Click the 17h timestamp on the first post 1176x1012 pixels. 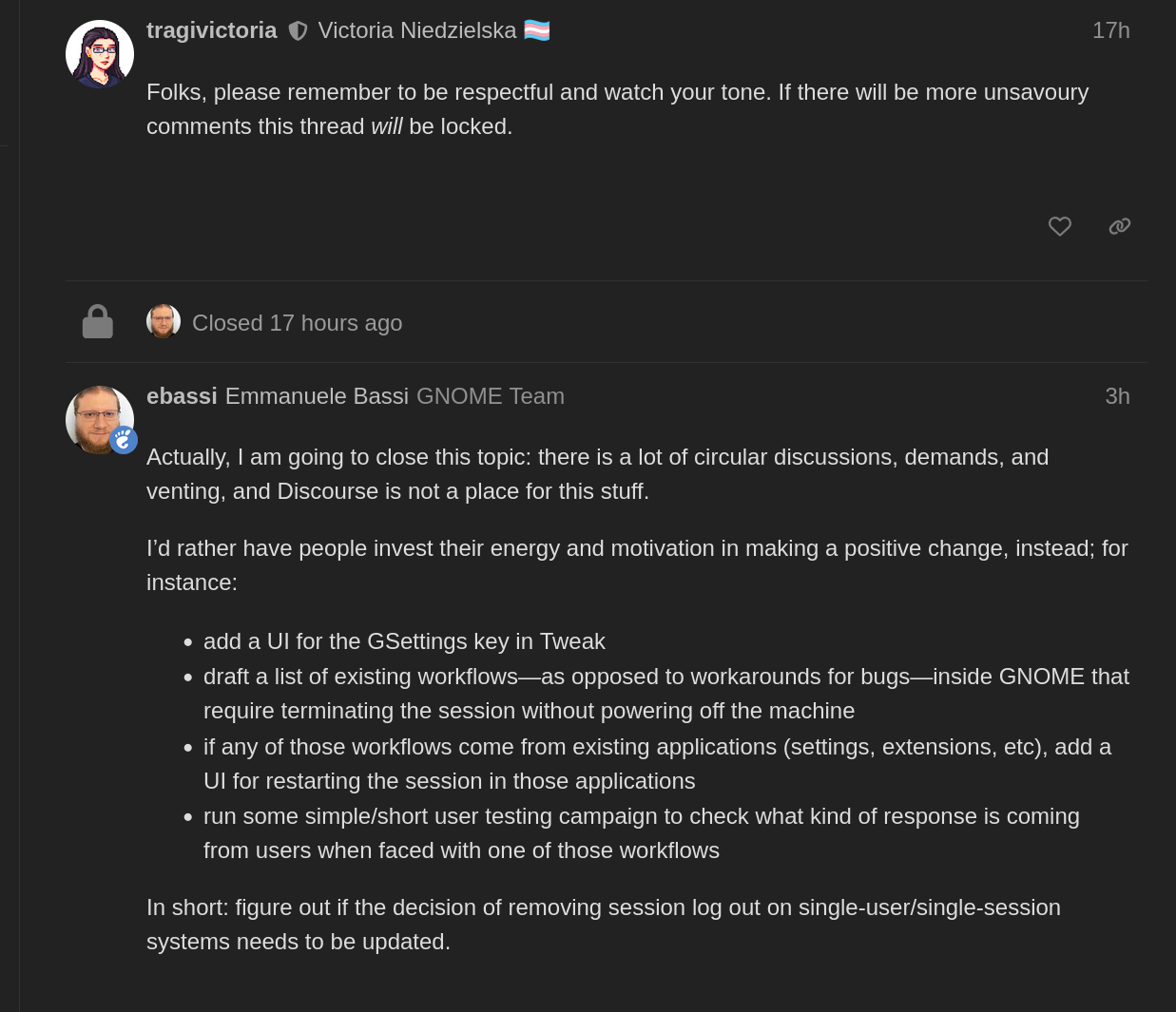(x=1111, y=30)
